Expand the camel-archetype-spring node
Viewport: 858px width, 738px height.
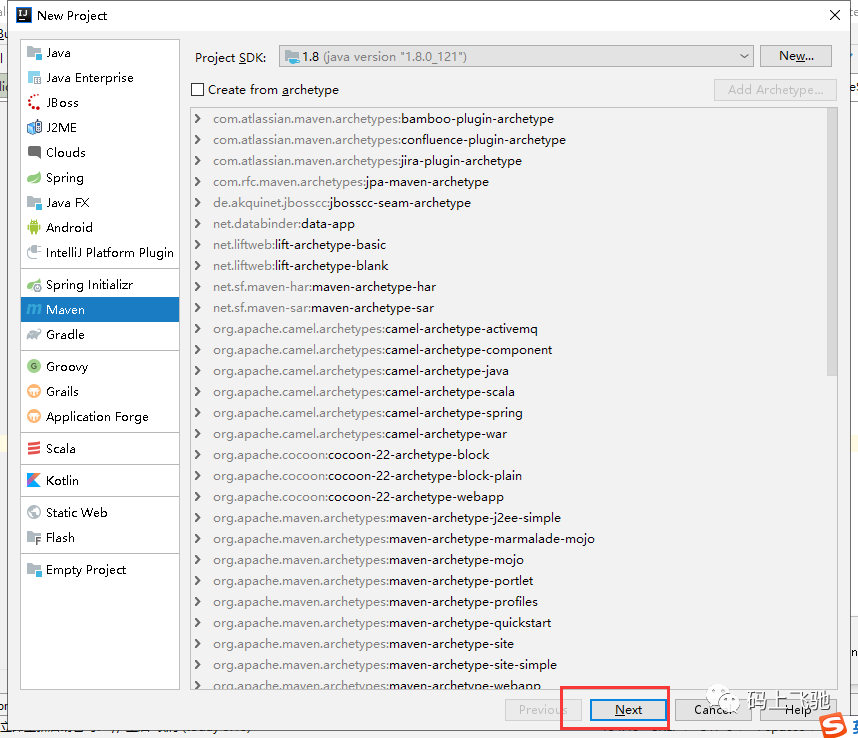(198, 412)
